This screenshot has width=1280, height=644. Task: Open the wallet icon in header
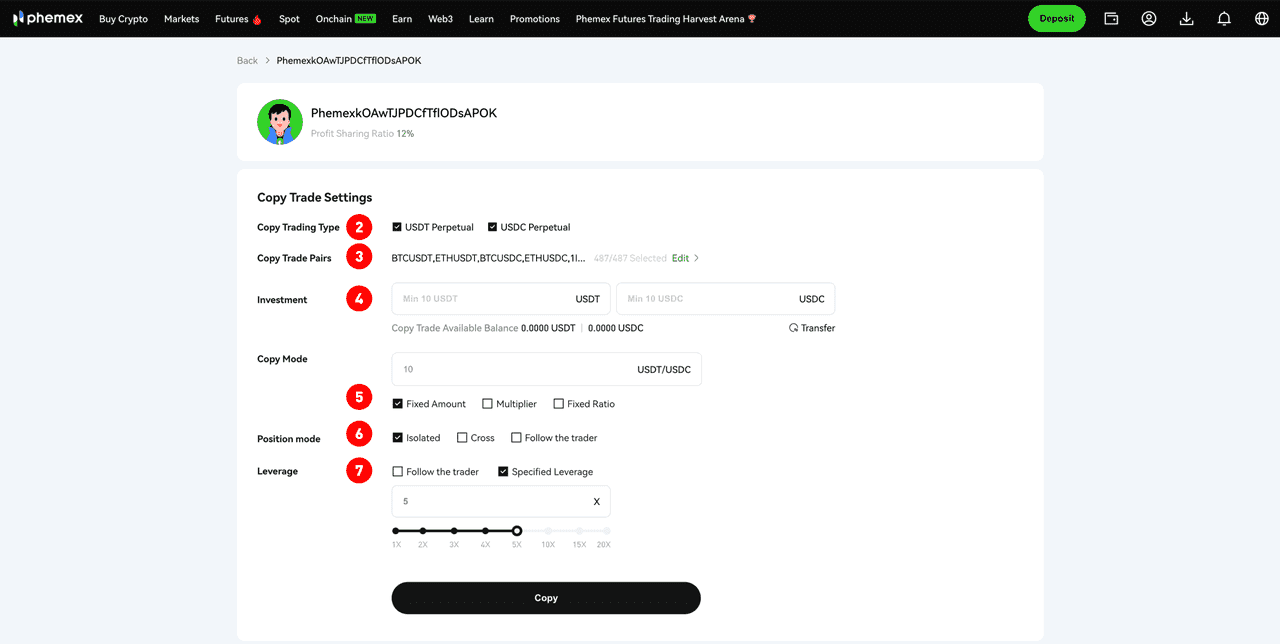pos(1111,19)
